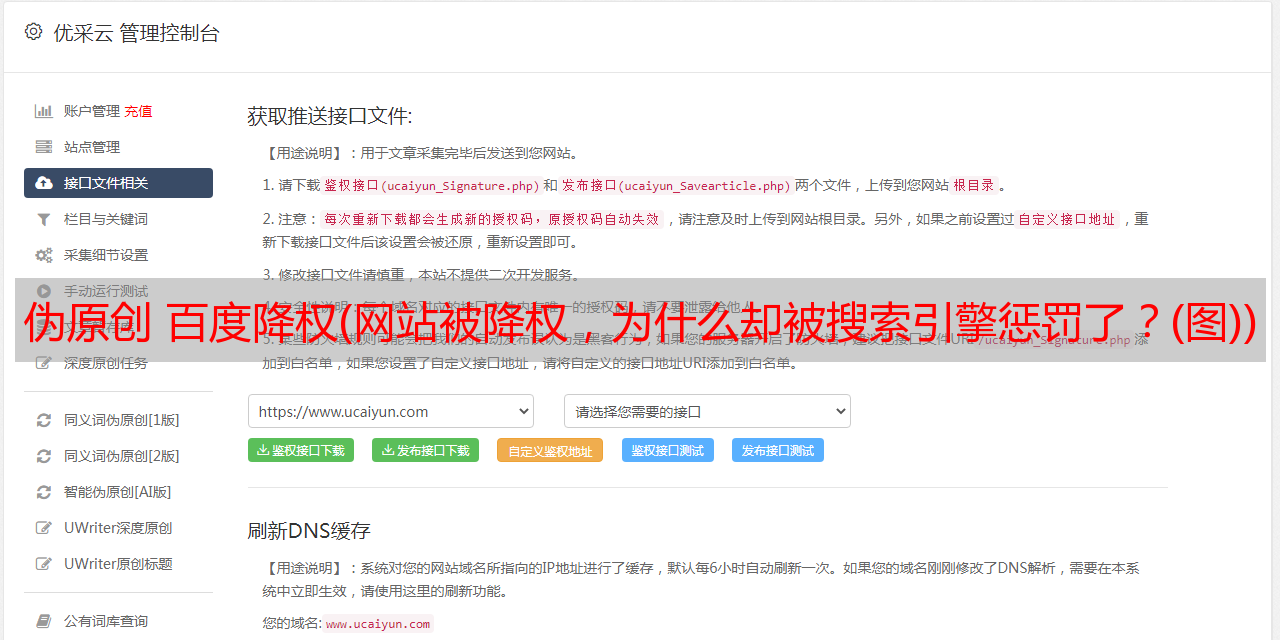The height and width of the screenshot is (640, 1280).
Task: Click refresh icon for 同义词伪原创[2版]
Action: pos(43,456)
